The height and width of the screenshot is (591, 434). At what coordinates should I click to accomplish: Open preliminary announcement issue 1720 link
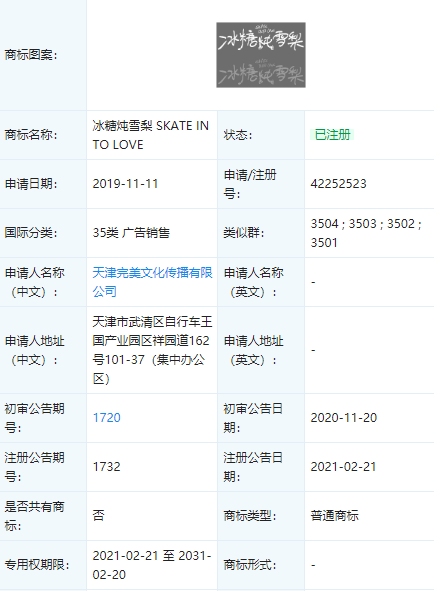click(x=107, y=418)
